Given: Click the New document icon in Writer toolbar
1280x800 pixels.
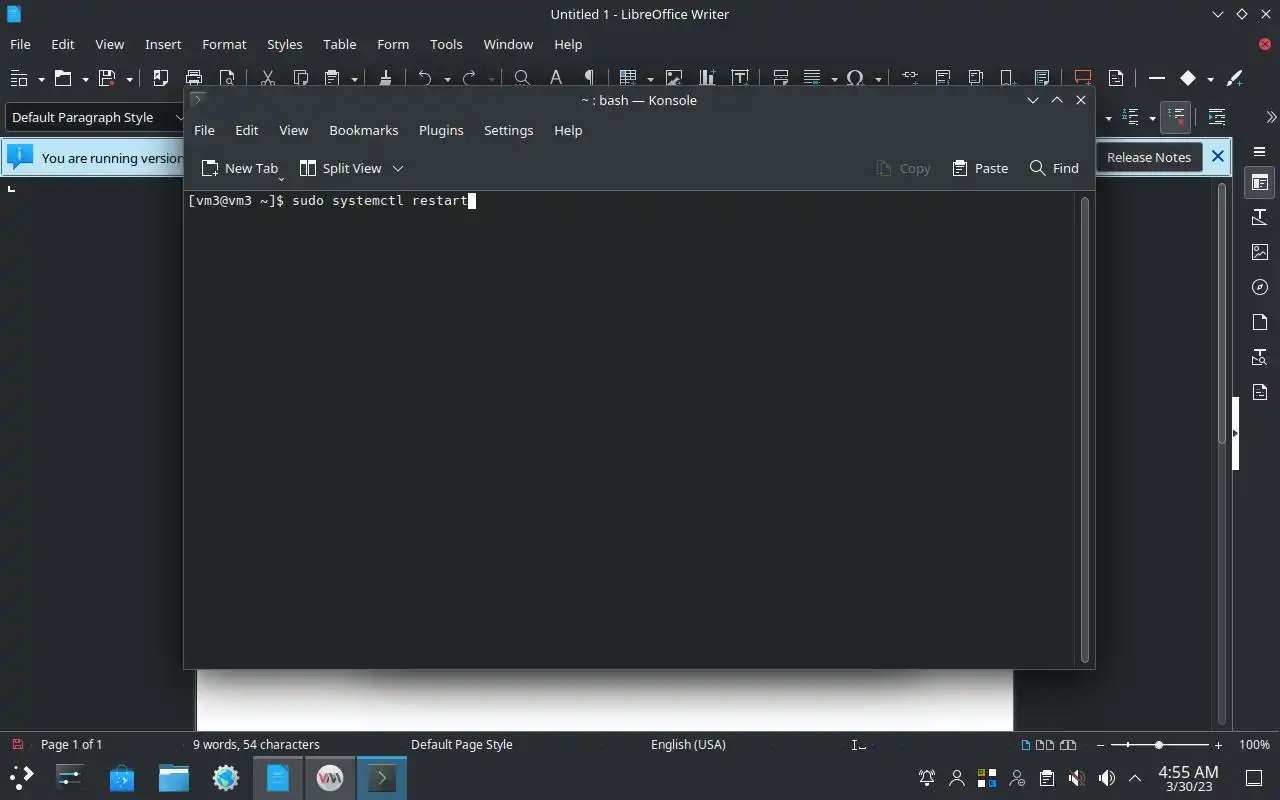Looking at the screenshot, I should click(19, 78).
